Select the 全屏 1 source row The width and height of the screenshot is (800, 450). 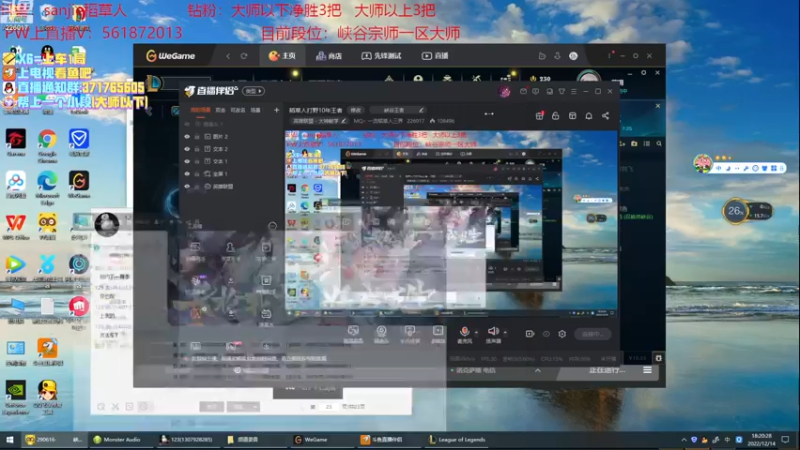[x=232, y=174]
